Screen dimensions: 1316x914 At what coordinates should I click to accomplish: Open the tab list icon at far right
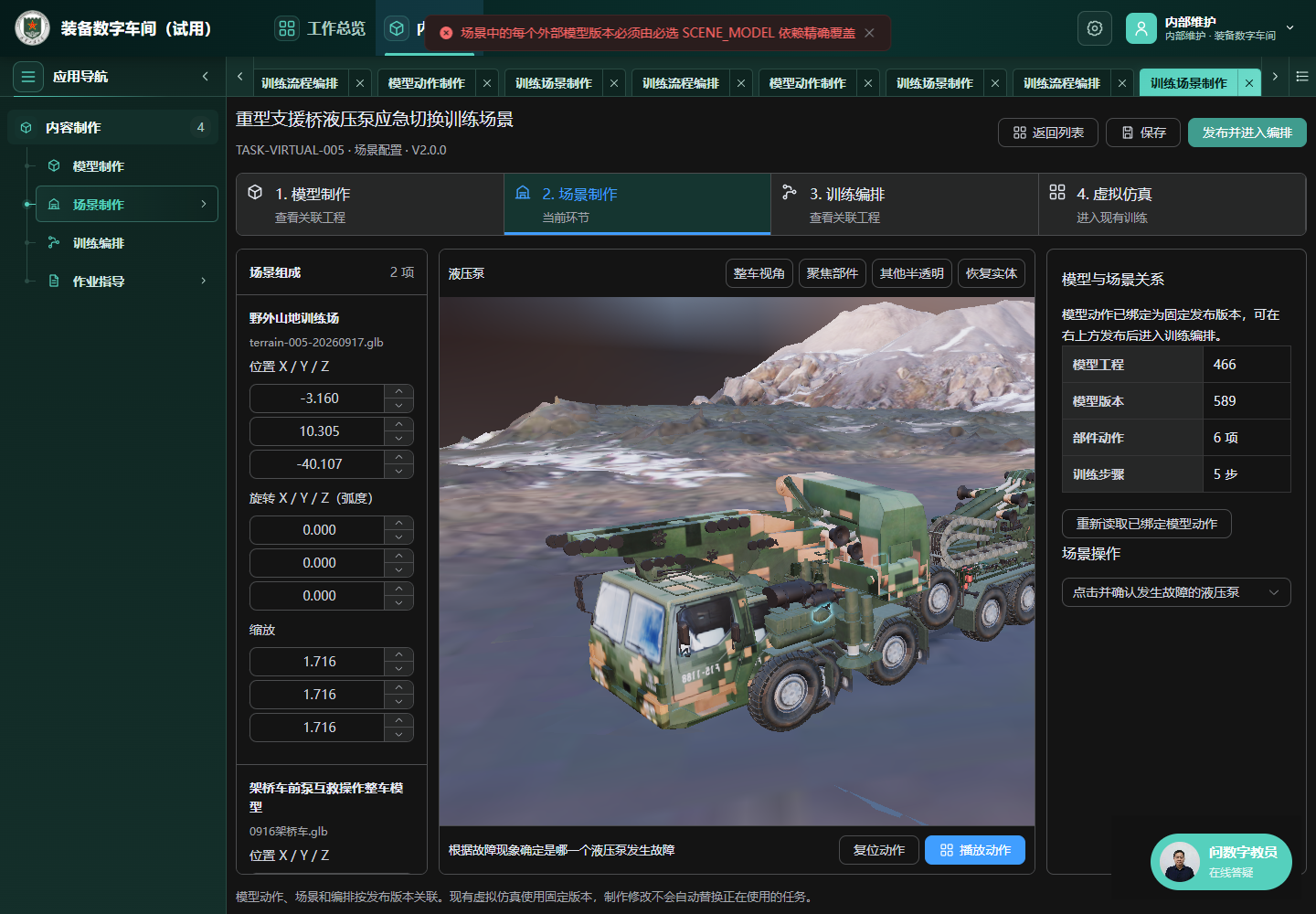[x=1302, y=77]
